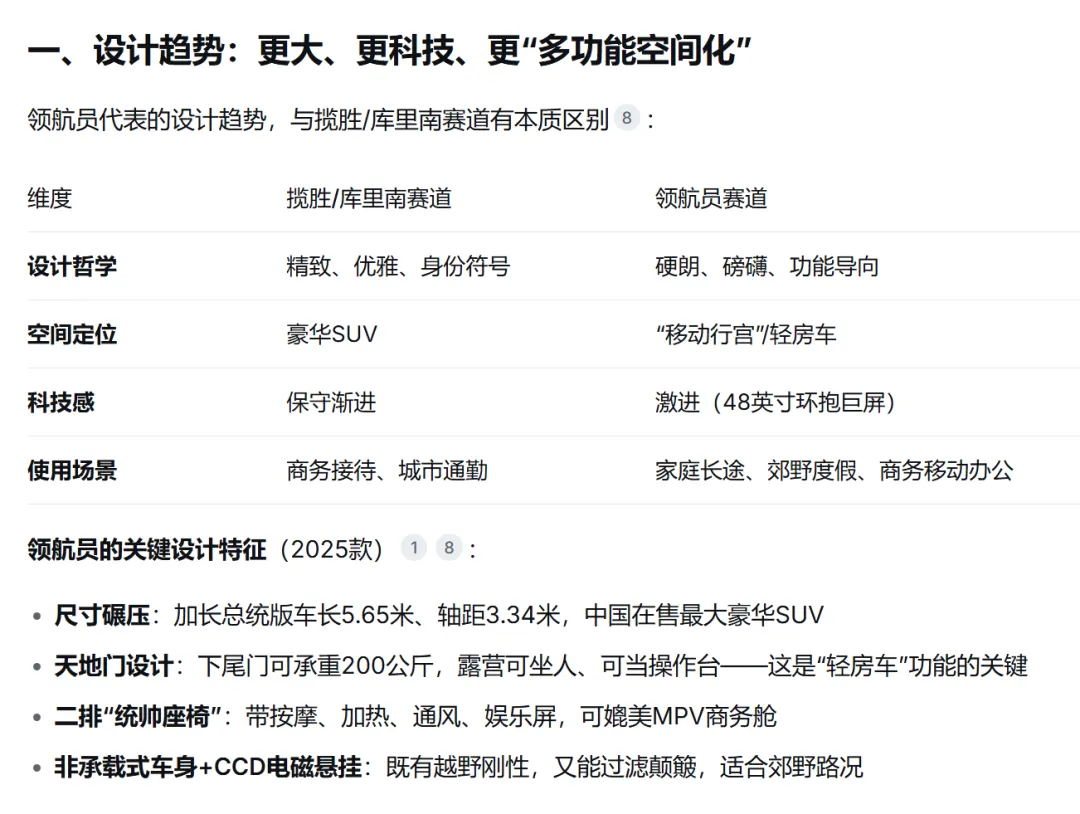1080x814 pixels.
Task: Click the intro sentence starting 领航员代表的设计趋势
Action: 318,120
